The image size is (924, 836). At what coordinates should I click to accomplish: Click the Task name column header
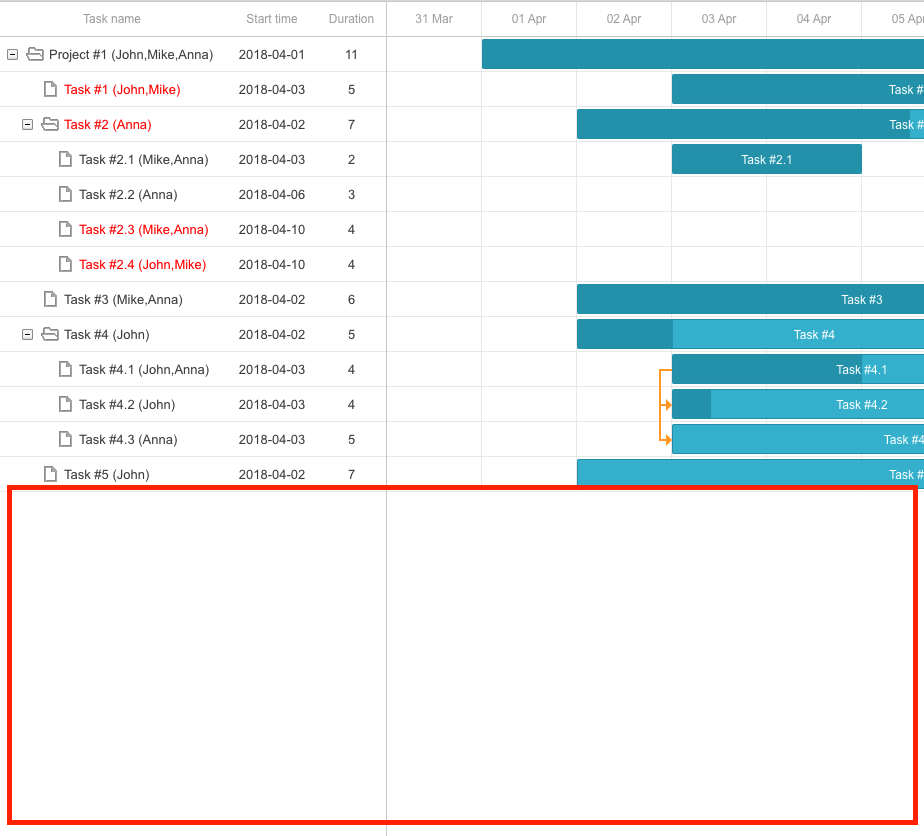click(x=112, y=19)
